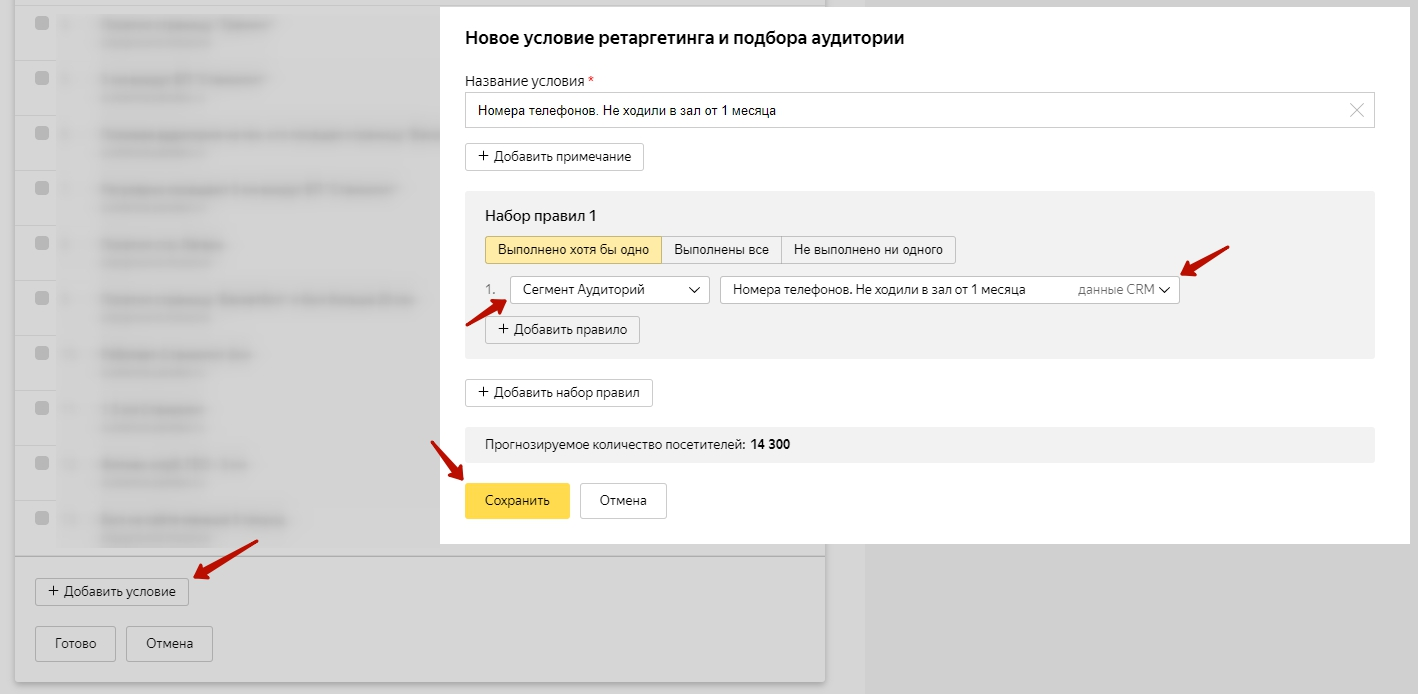Select the Выполнено хотя бы одно option

pyautogui.click(x=573, y=250)
